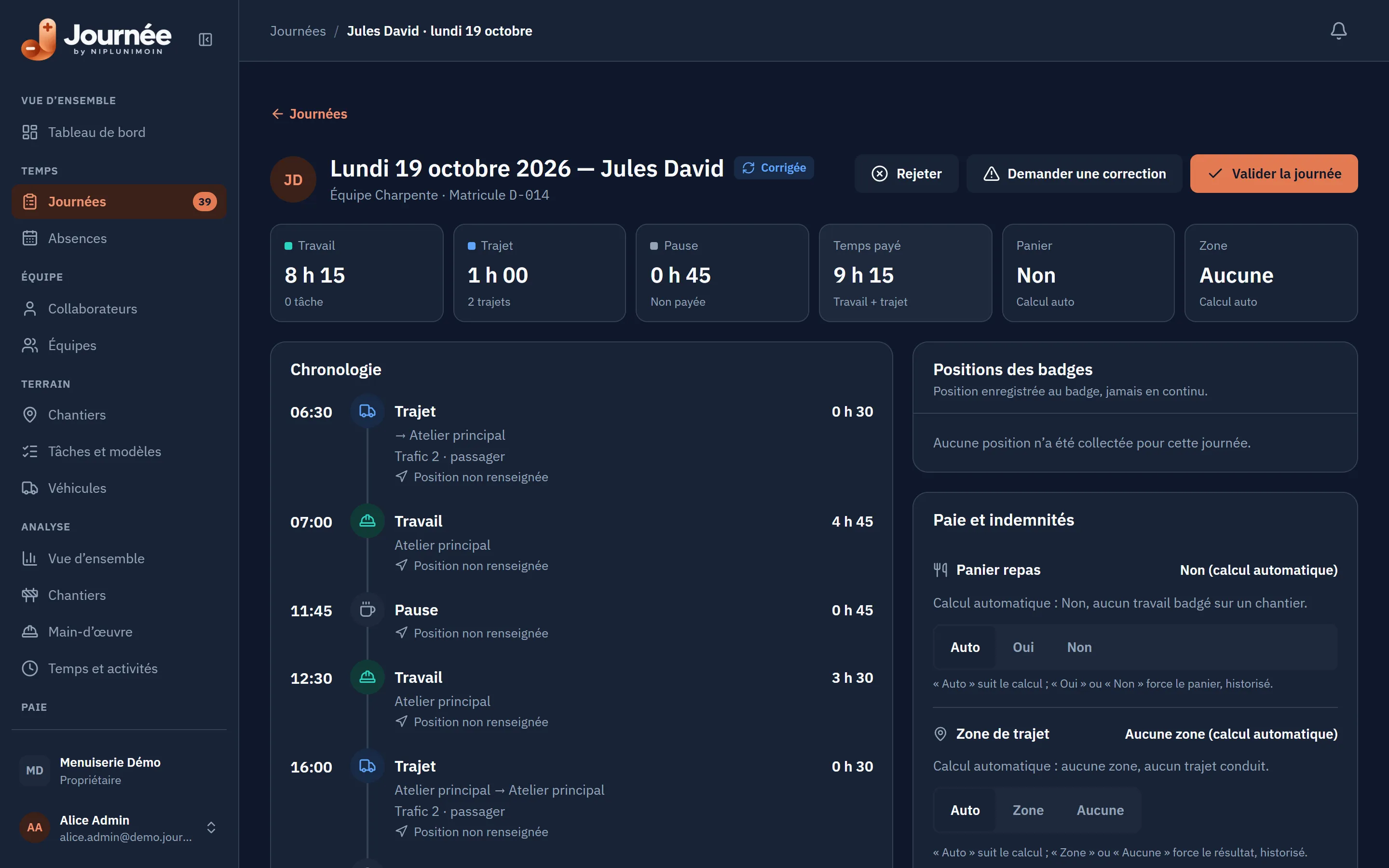Image resolution: width=1389 pixels, height=868 pixels.
Task: Click the coffee cup icon at 11:45 Pause
Action: pos(368,610)
